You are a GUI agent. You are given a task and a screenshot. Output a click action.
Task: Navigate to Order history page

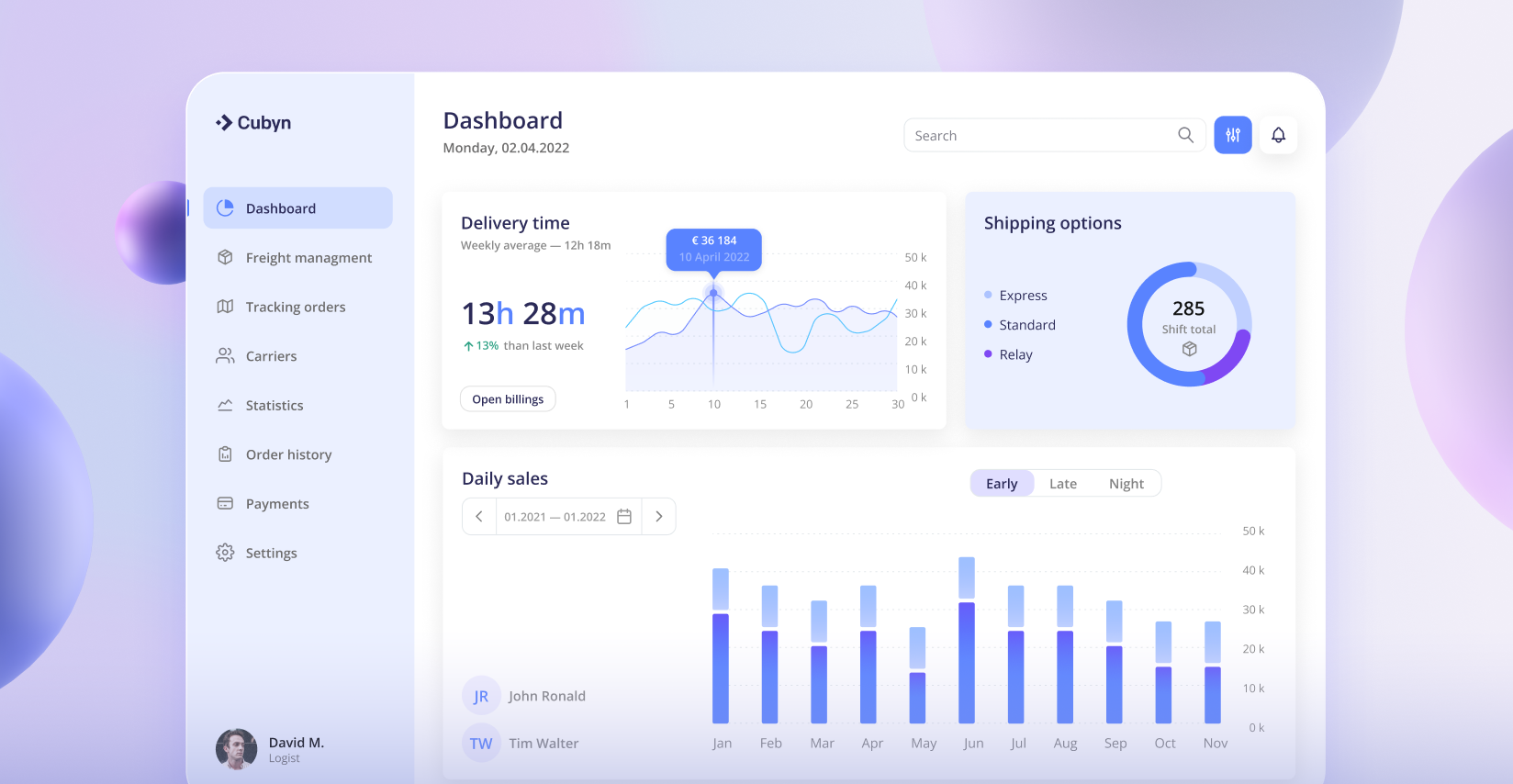pos(288,454)
